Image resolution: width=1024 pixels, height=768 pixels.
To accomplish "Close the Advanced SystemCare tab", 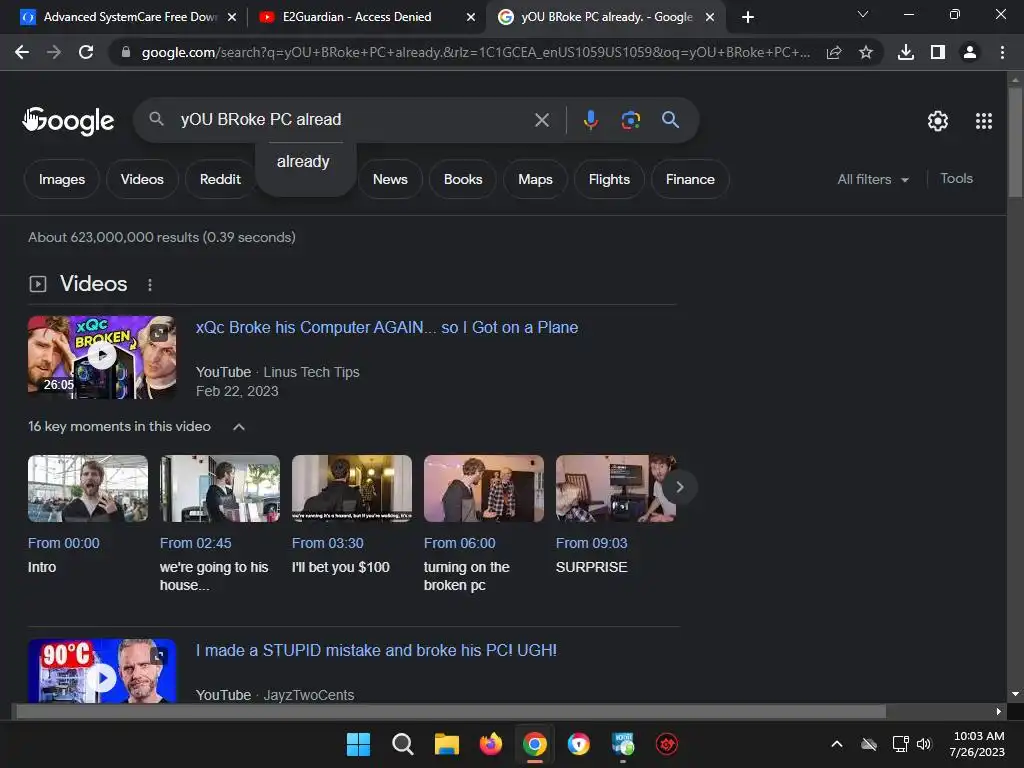I will coord(232,17).
